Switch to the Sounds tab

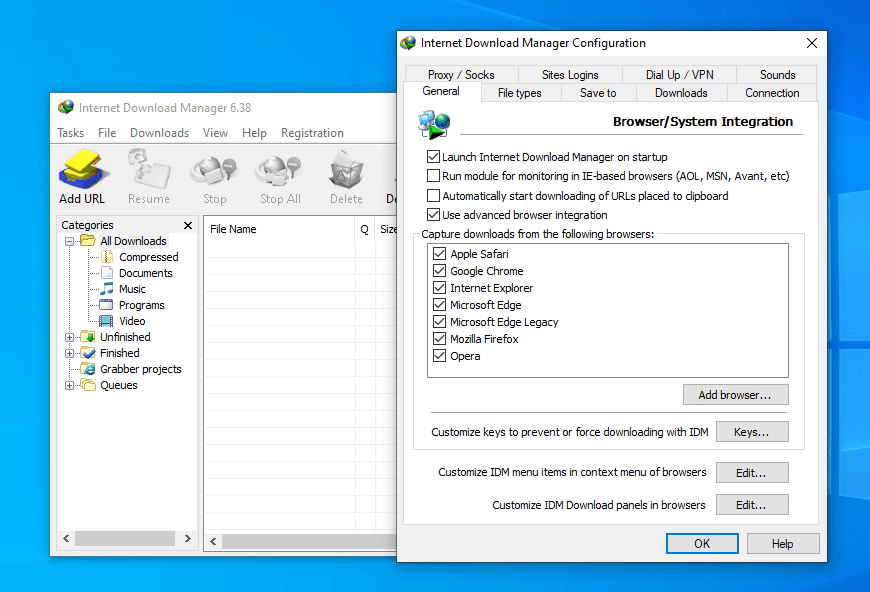[777, 74]
